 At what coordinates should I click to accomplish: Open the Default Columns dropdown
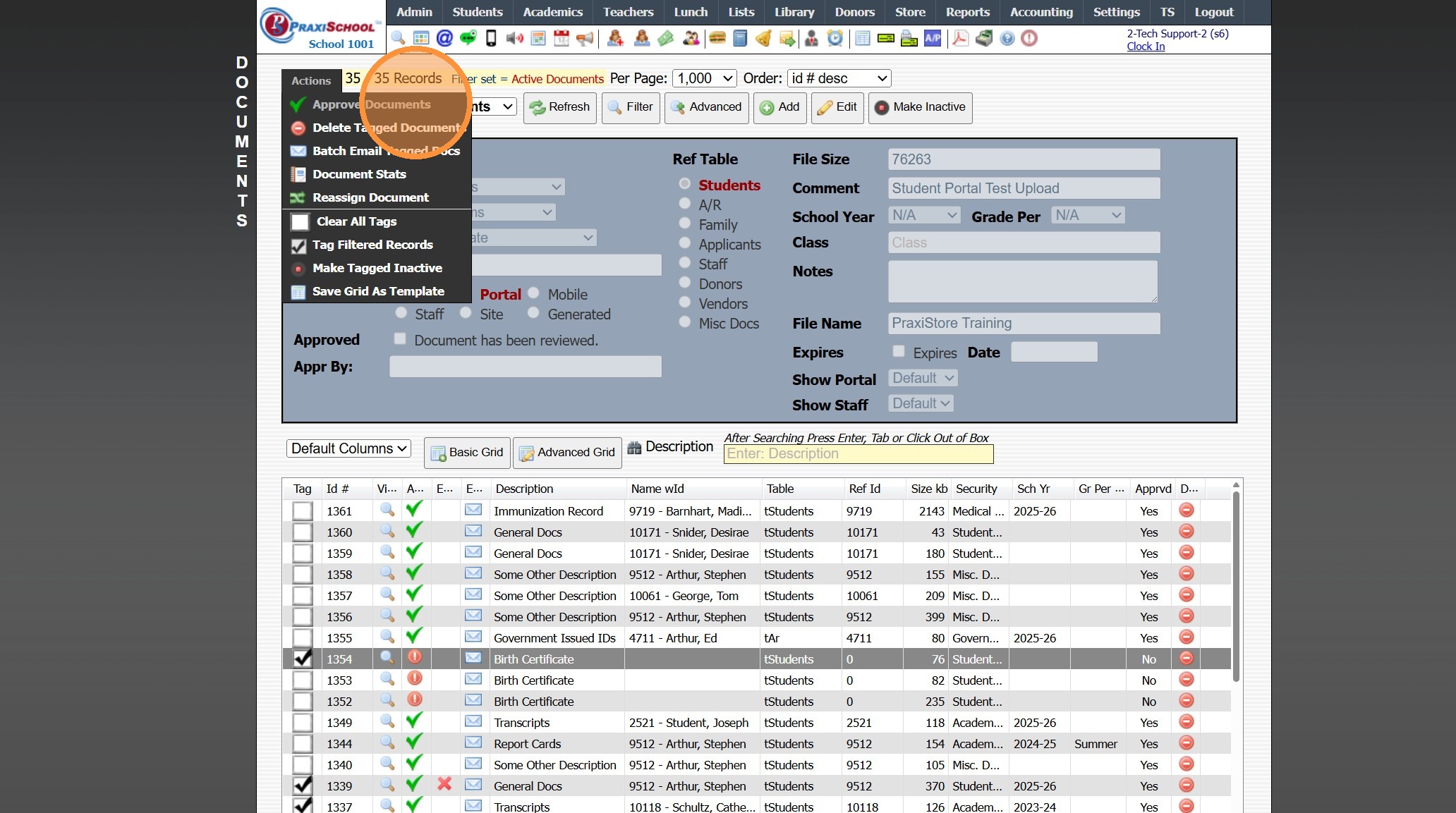(348, 448)
